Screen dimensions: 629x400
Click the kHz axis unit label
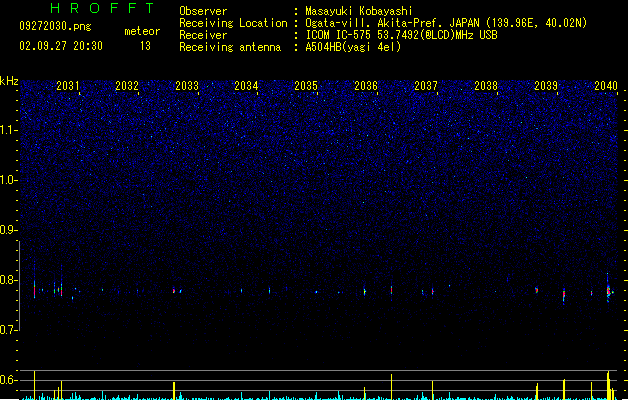9,81
